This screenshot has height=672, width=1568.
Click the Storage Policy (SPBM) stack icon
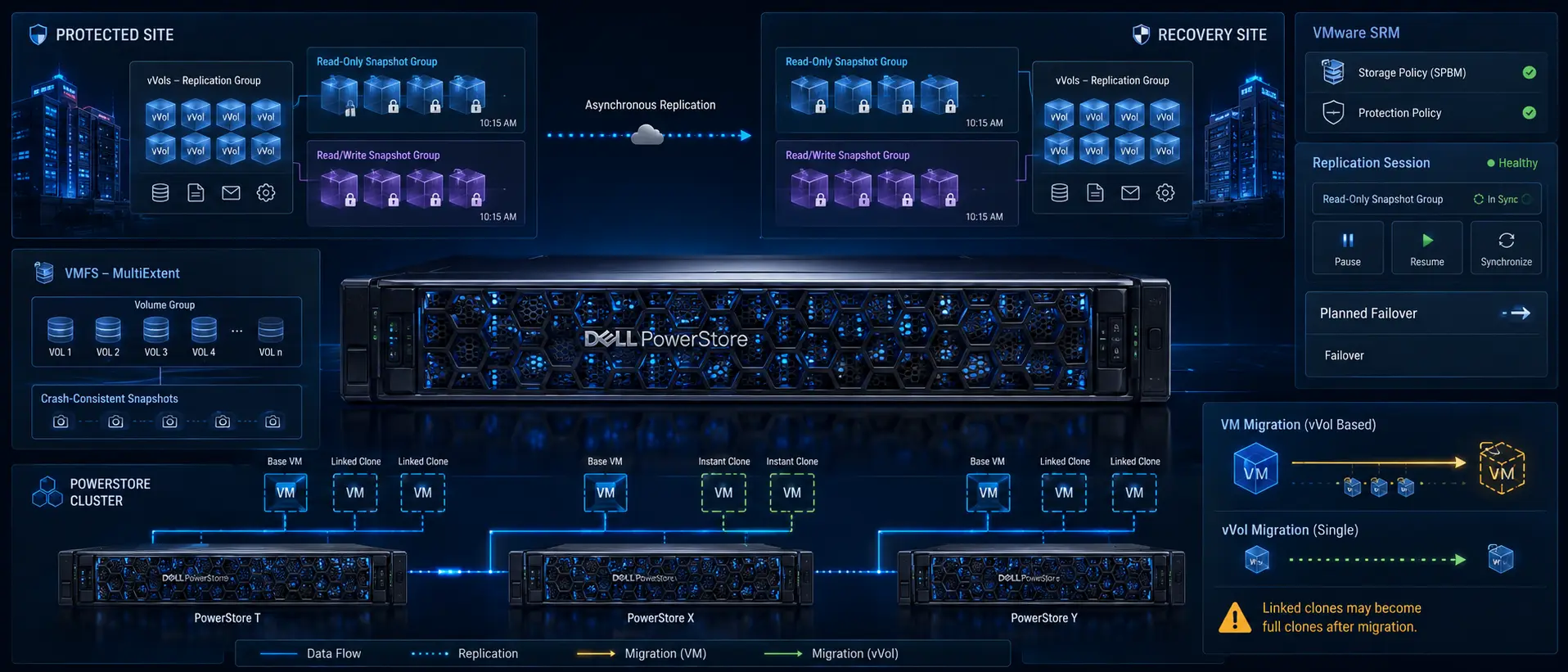pyautogui.click(x=1333, y=72)
